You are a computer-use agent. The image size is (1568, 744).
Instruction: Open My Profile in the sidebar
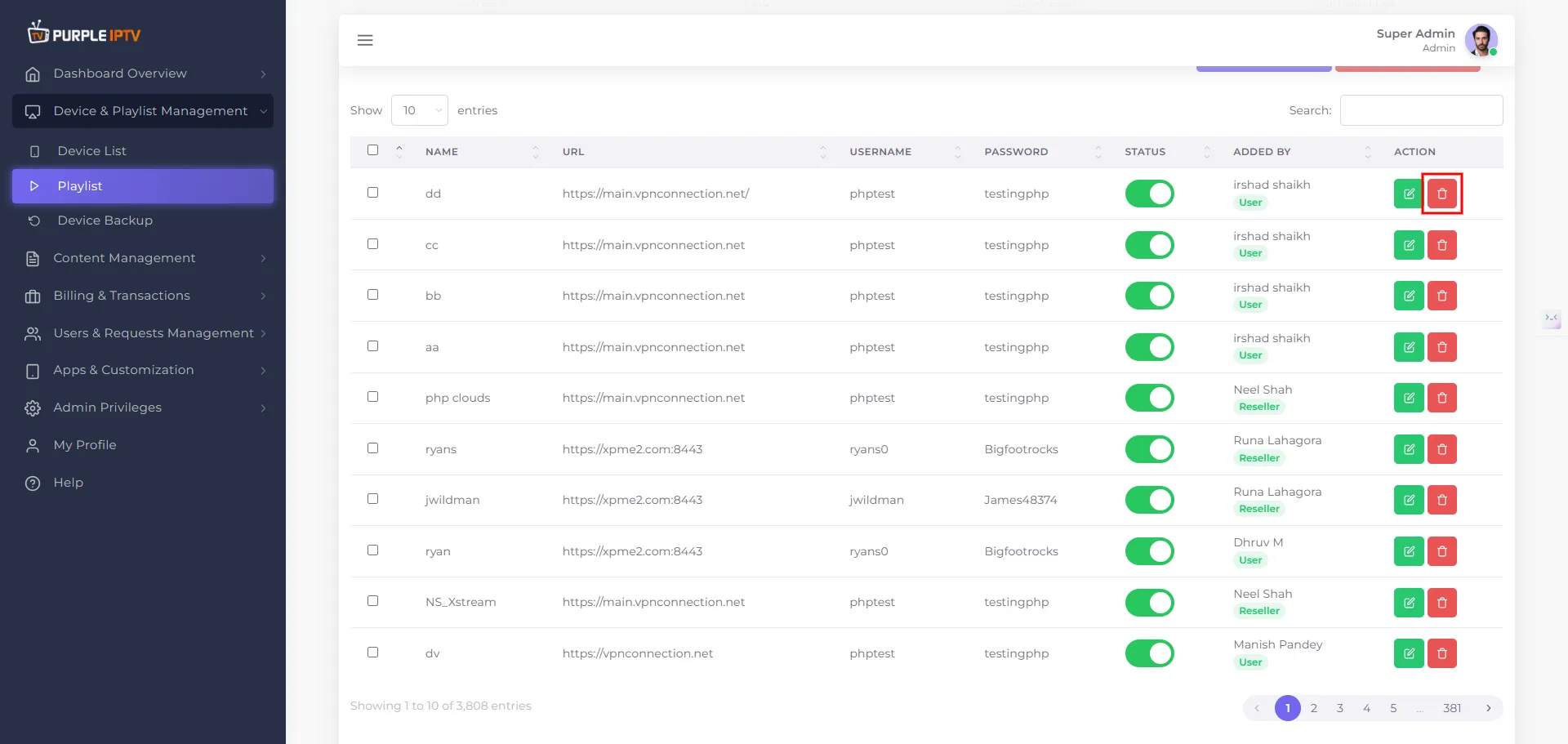[143, 445]
